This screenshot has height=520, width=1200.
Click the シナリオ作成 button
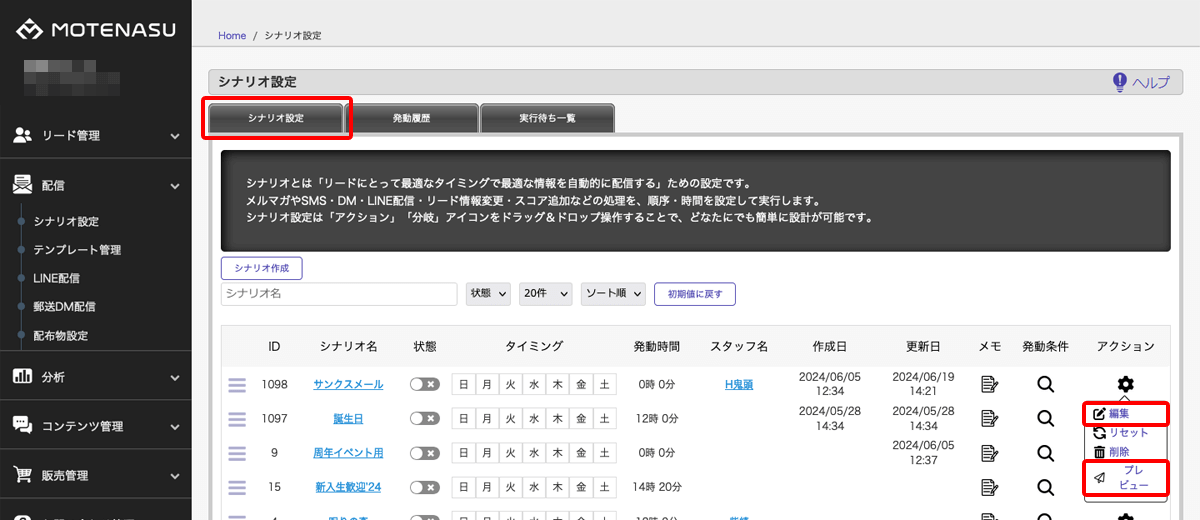click(x=261, y=268)
